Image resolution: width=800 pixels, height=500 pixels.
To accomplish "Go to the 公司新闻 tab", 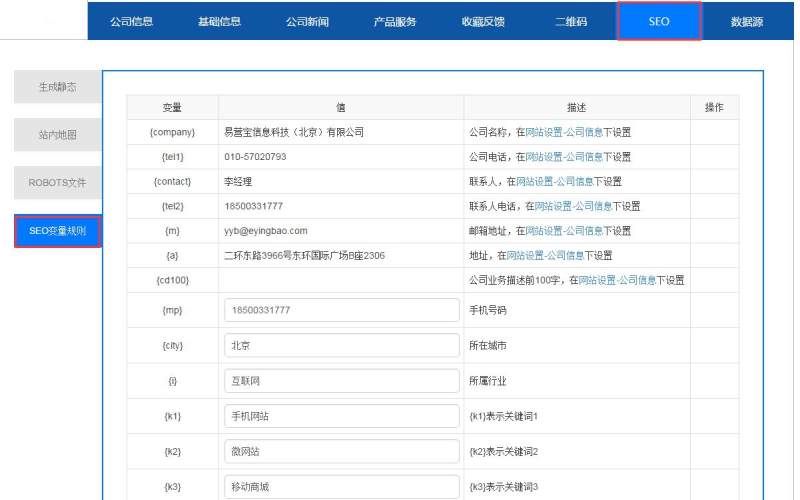I will (307, 21).
